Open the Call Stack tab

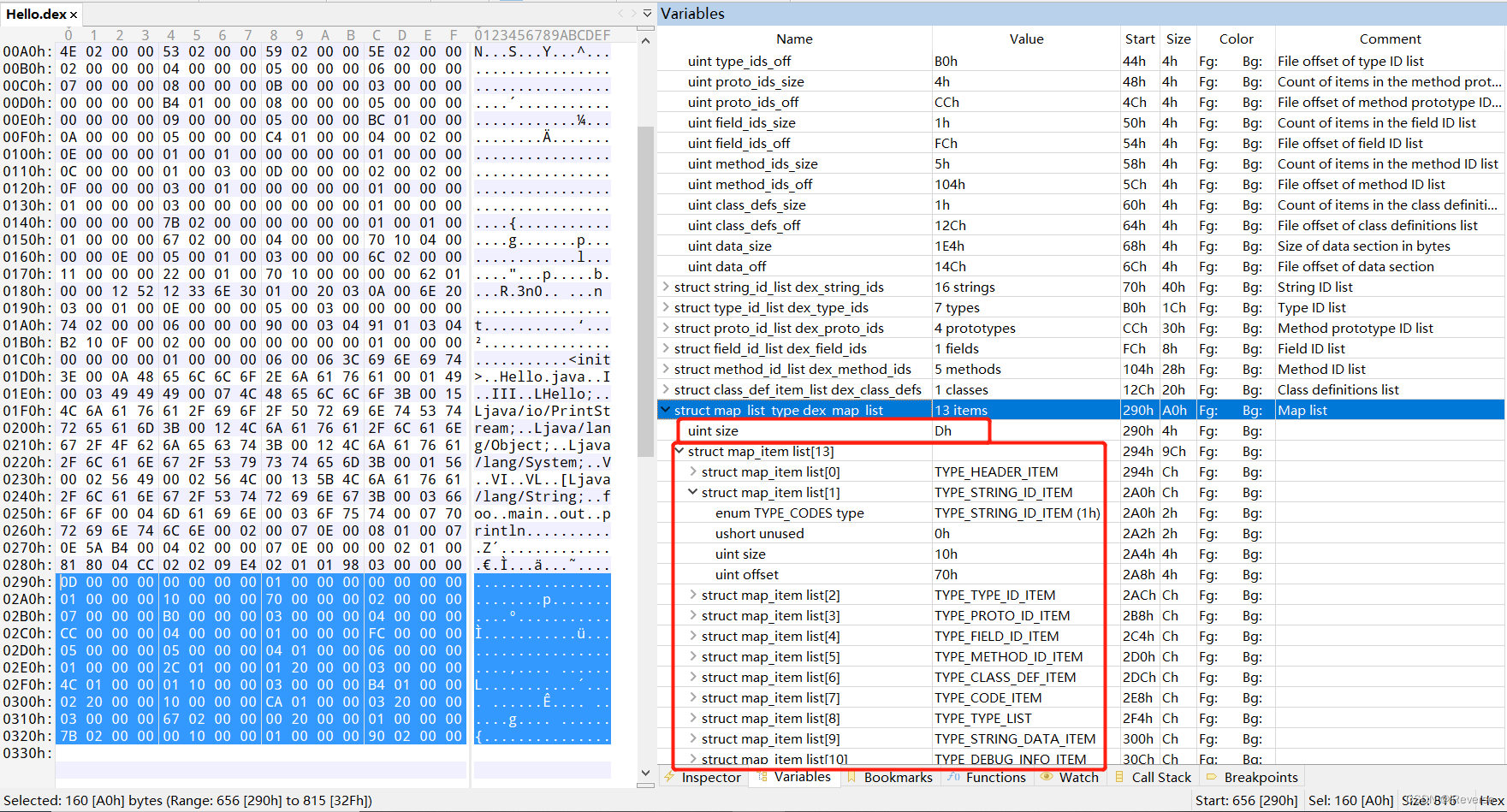(x=1153, y=777)
